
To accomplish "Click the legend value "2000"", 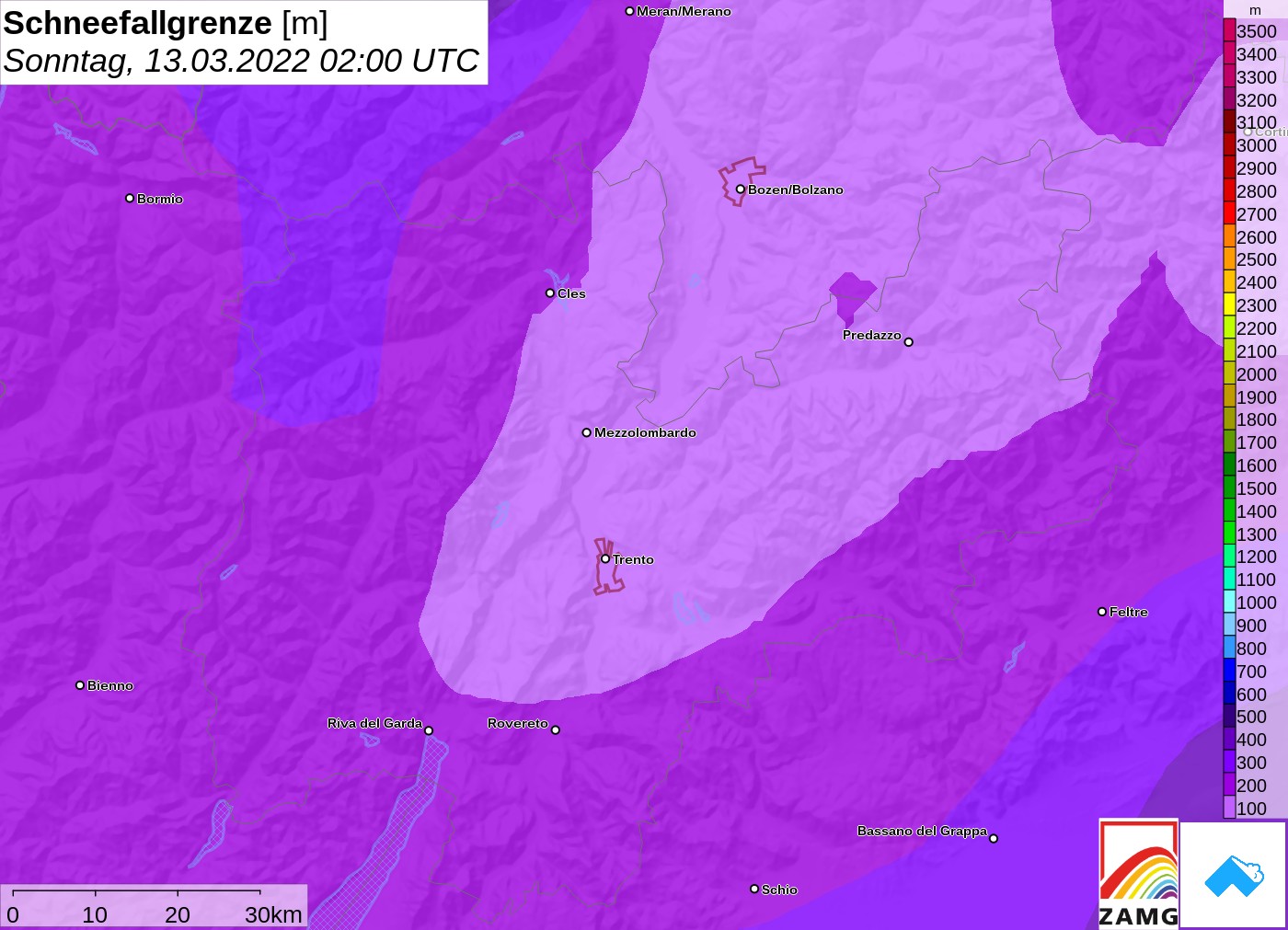I will (x=1257, y=373).
